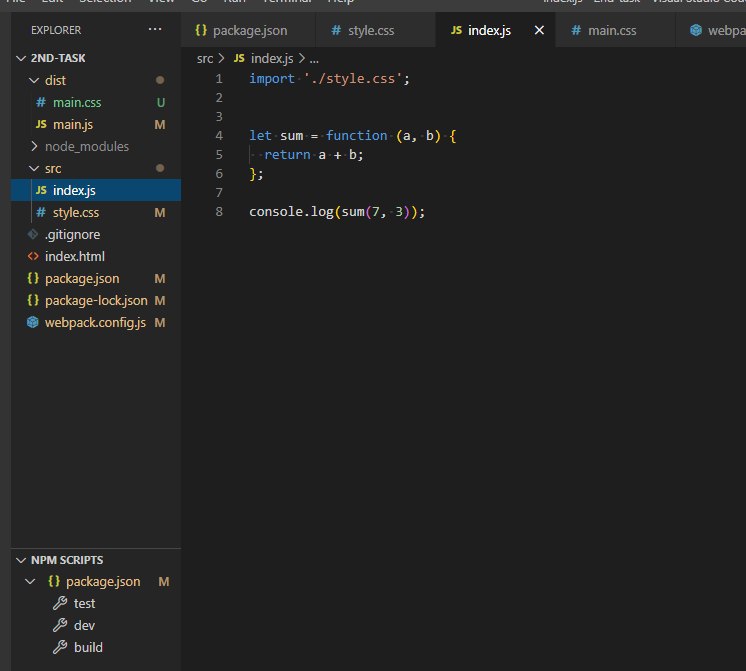
Task: Click the 'return a + b;' code line
Action: tap(314, 155)
